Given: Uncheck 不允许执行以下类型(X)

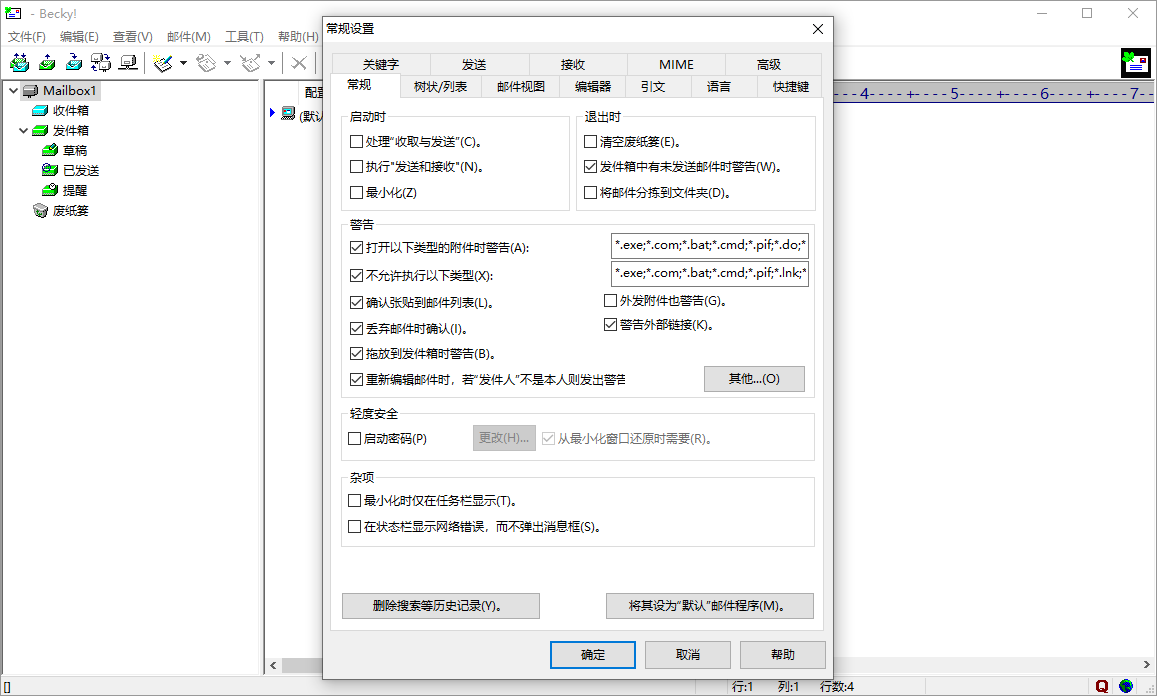Looking at the screenshot, I should pyautogui.click(x=356, y=276).
